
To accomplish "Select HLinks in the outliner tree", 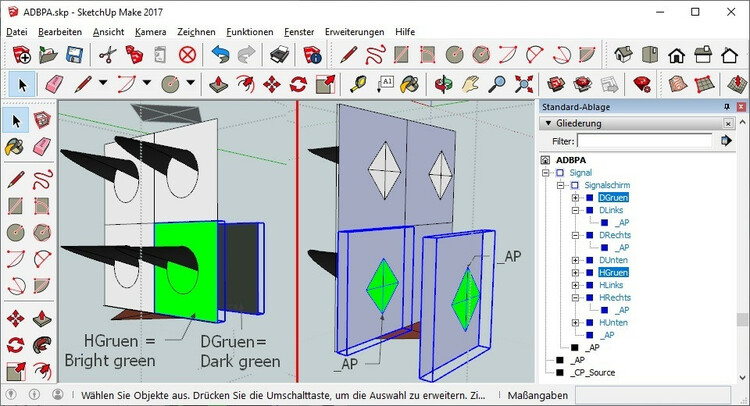I will click(x=611, y=285).
